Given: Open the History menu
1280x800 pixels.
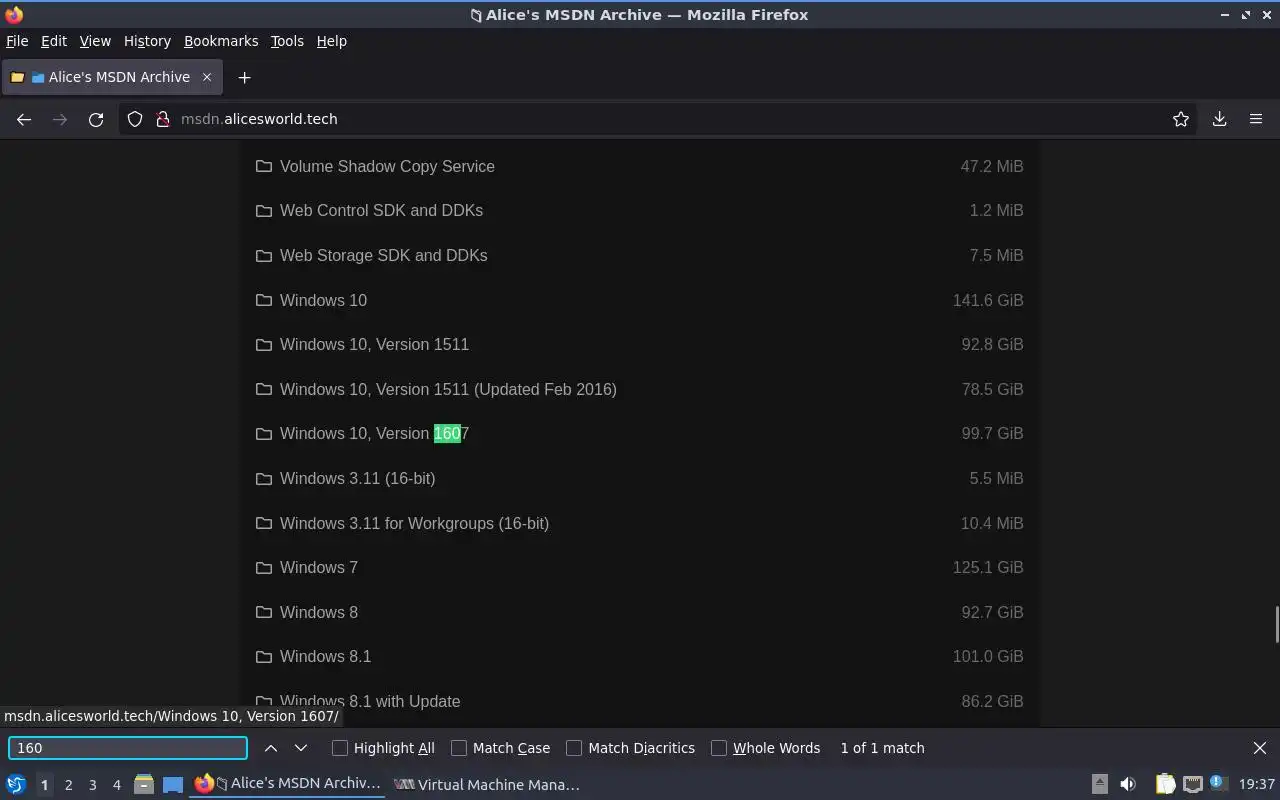Looking at the screenshot, I should (x=147, y=41).
